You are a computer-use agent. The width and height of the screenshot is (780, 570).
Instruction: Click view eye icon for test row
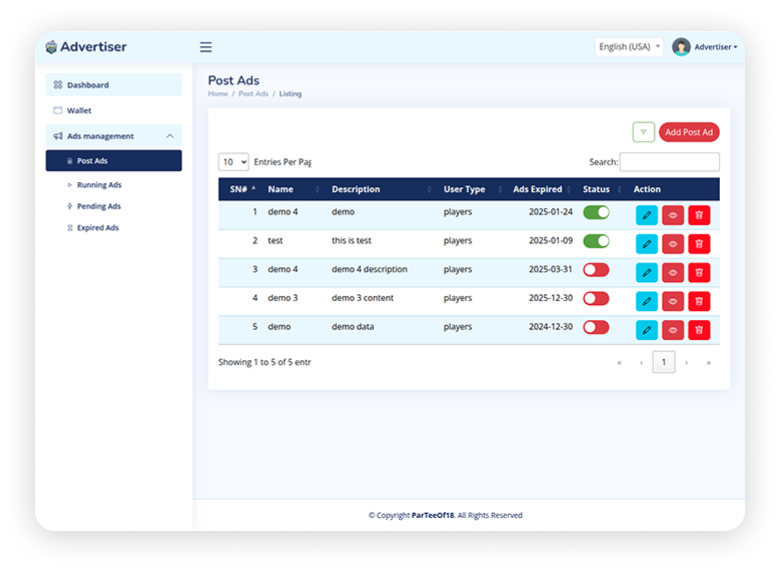(x=673, y=243)
